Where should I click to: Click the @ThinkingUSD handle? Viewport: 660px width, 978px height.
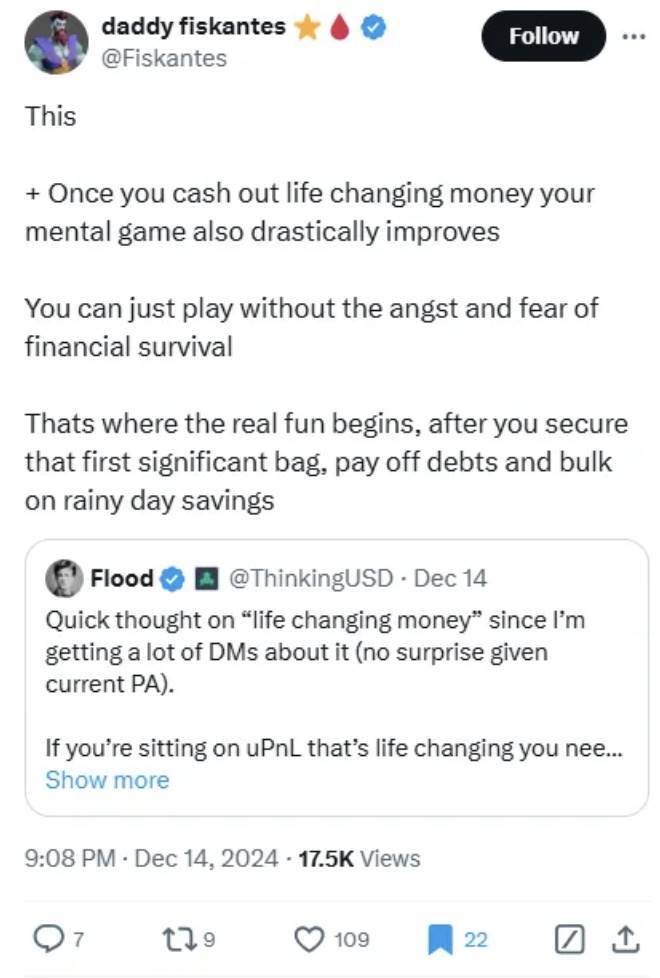pyautogui.click(x=315, y=578)
